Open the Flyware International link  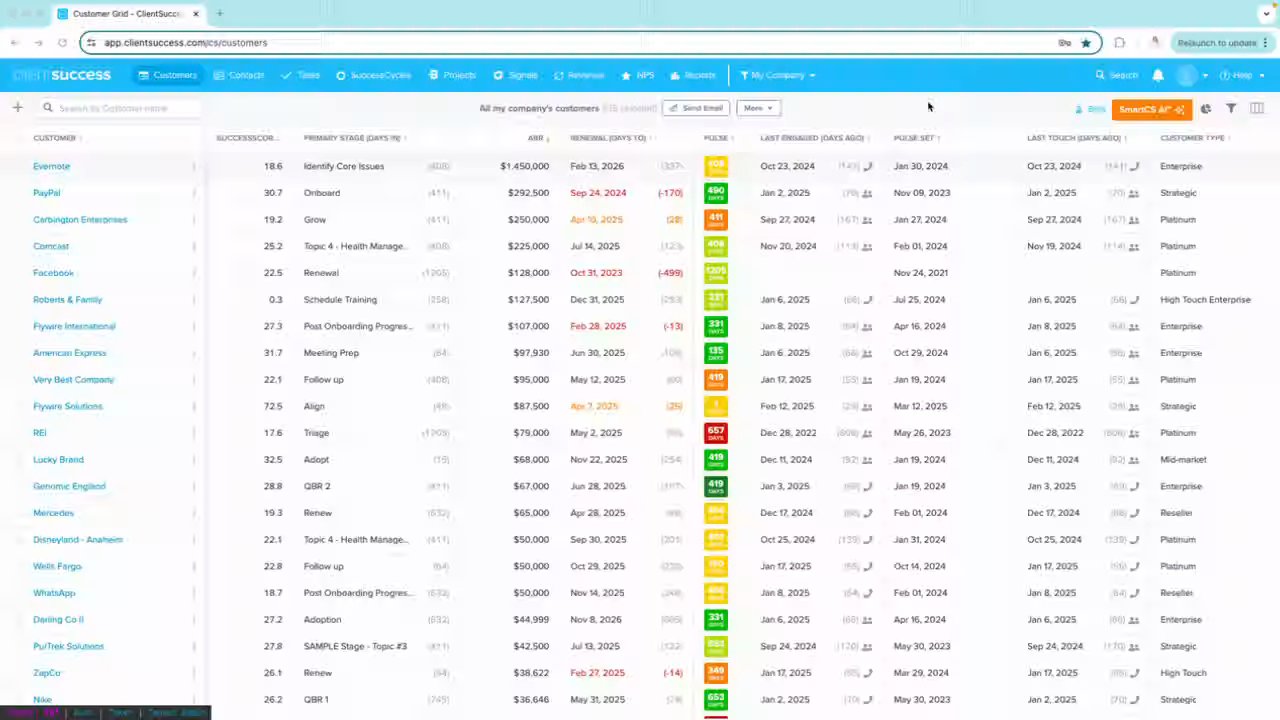[x=74, y=326]
